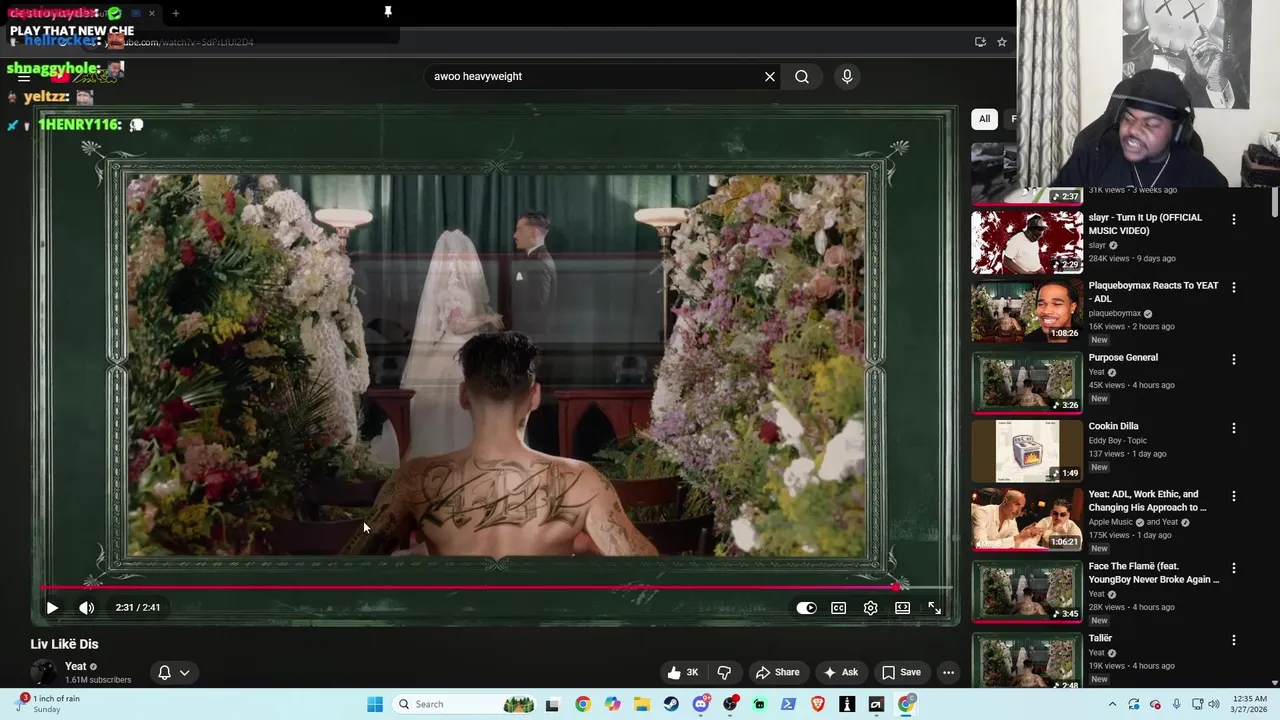Launch Steam from the taskbar
This screenshot has width=1280, height=720.
coord(671,704)
